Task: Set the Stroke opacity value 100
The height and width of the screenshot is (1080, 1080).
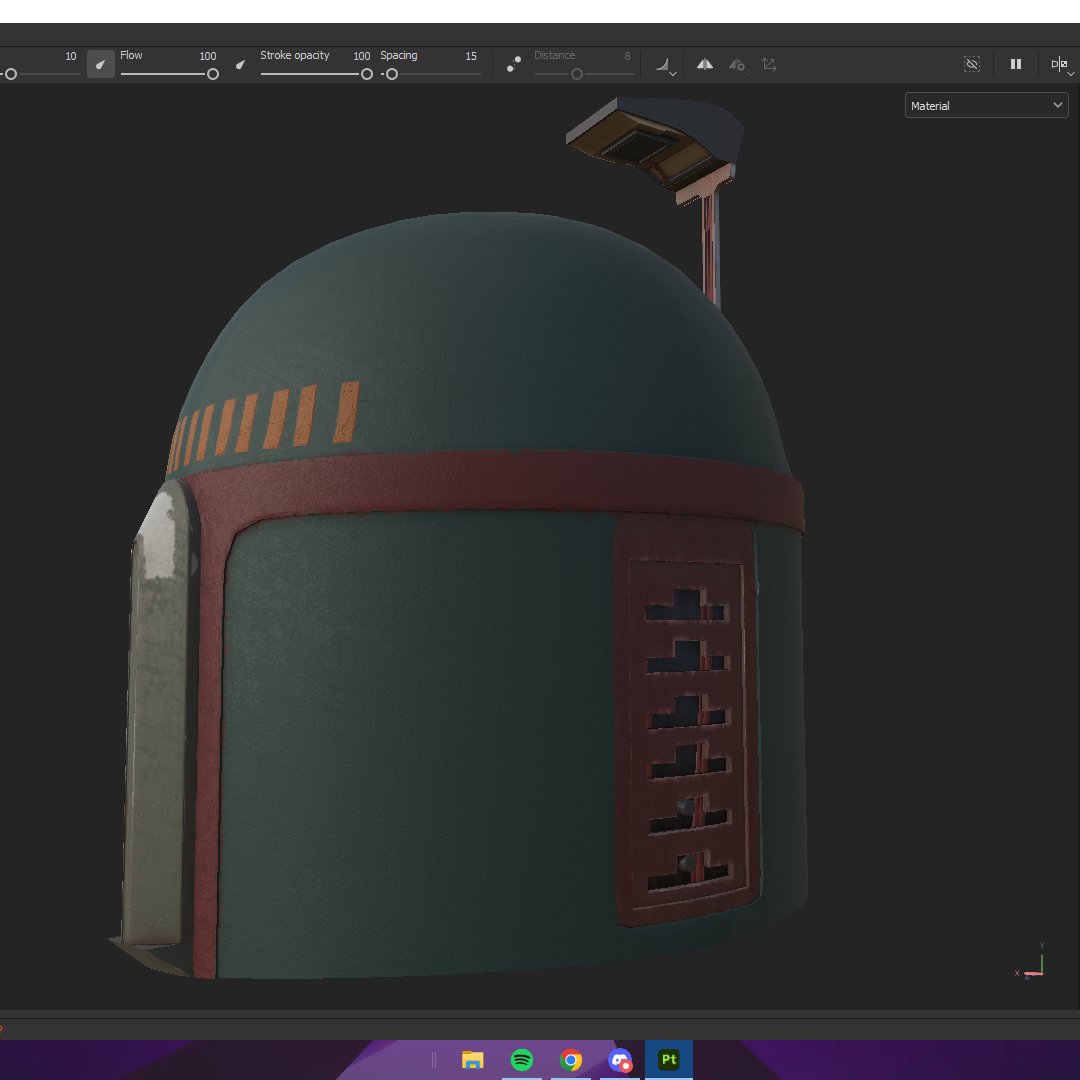Action: [x=362, y=56]
